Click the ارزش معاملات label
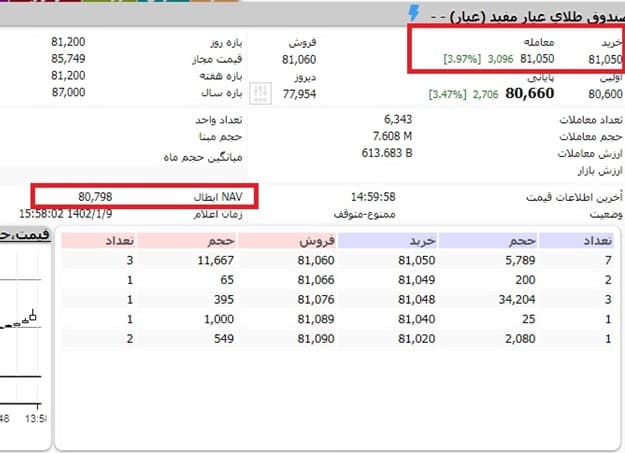625x453 pixels. 590,154
